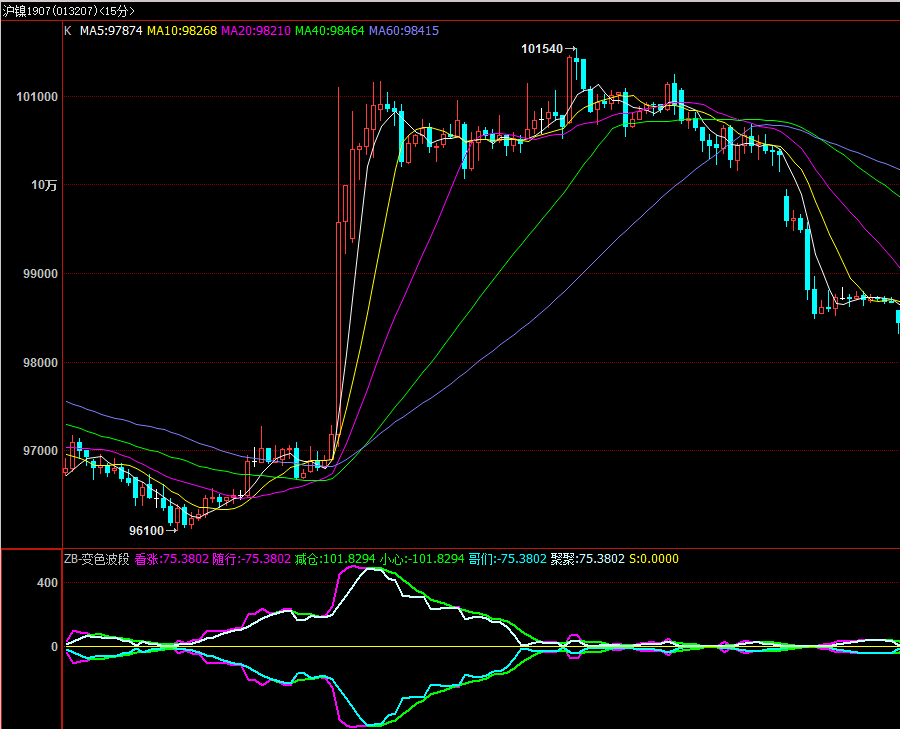Click the 0 indicator axis label
Image resolution: width=900 pixels, height=729 pixels.
(x=55, y=647)
